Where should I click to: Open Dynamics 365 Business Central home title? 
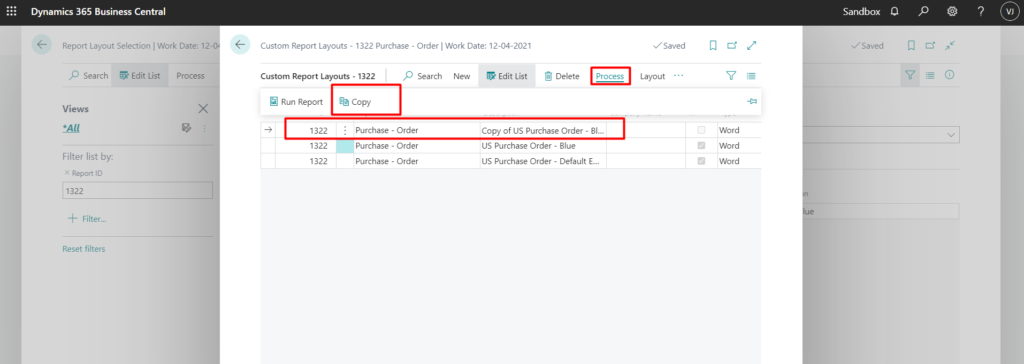pyautogui.click(x=98, y=12)
